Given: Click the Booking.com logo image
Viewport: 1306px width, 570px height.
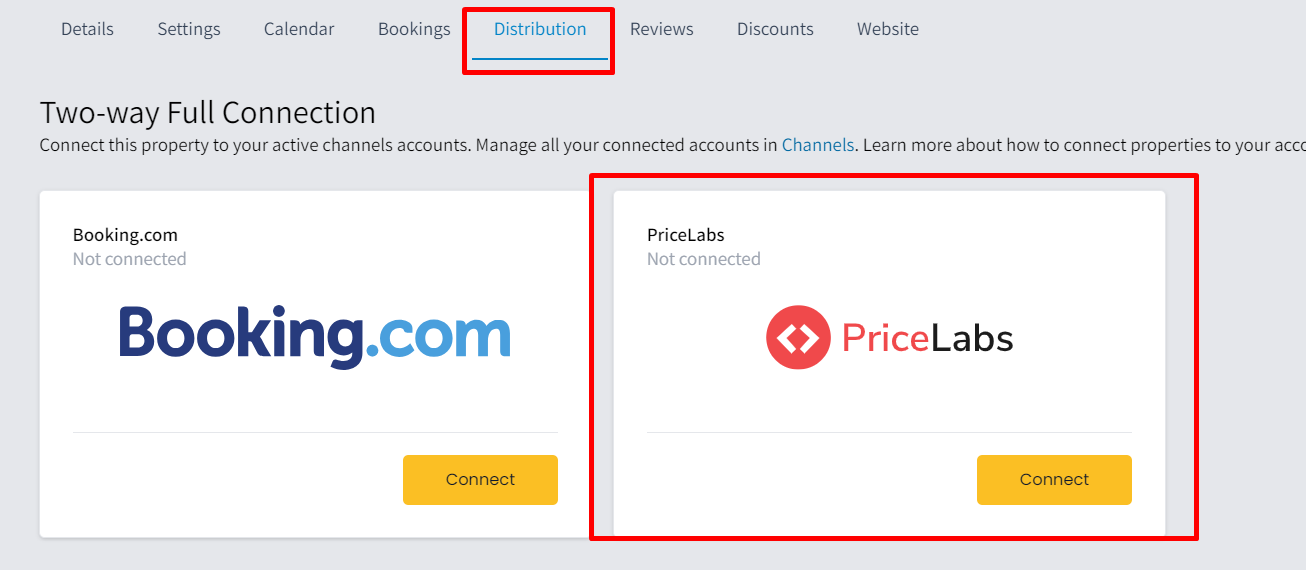Looking at the screenshot, I should click(x=315, y=337).
